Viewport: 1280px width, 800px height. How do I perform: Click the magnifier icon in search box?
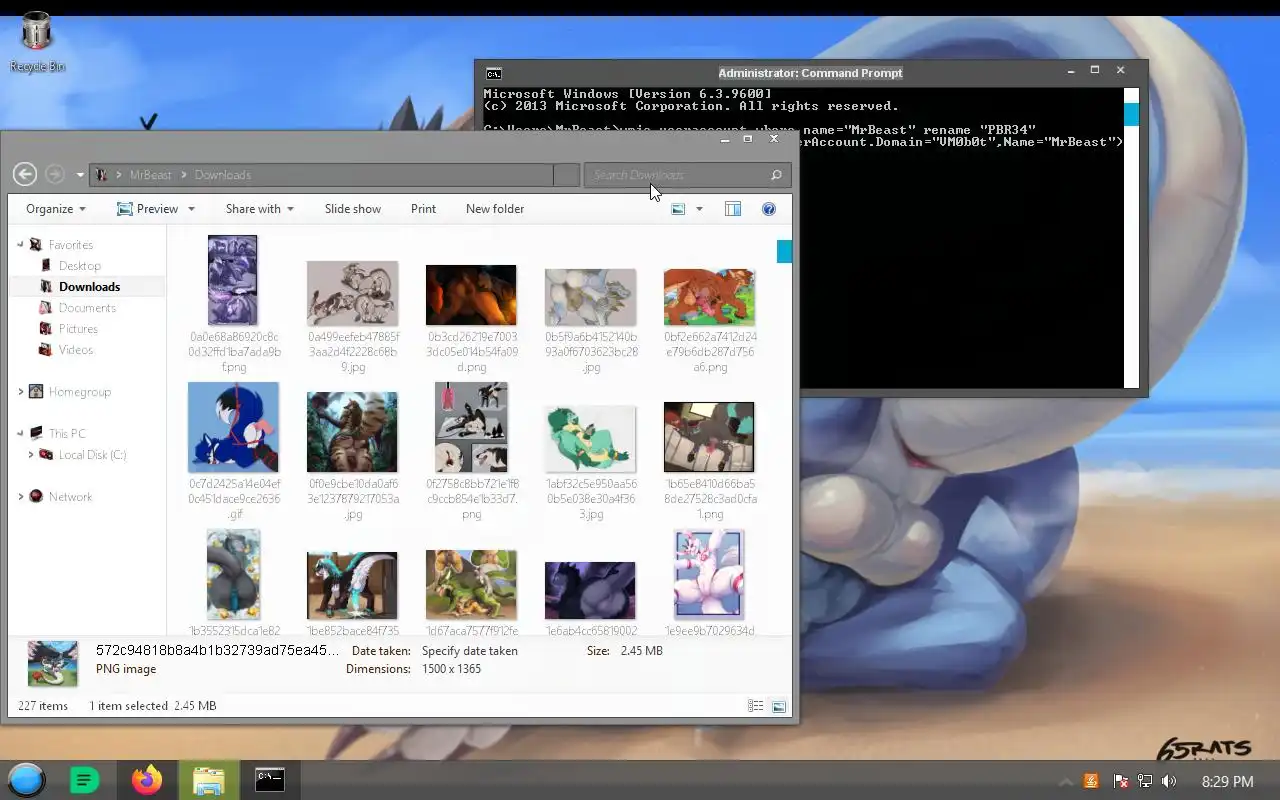tap(776, 175)
